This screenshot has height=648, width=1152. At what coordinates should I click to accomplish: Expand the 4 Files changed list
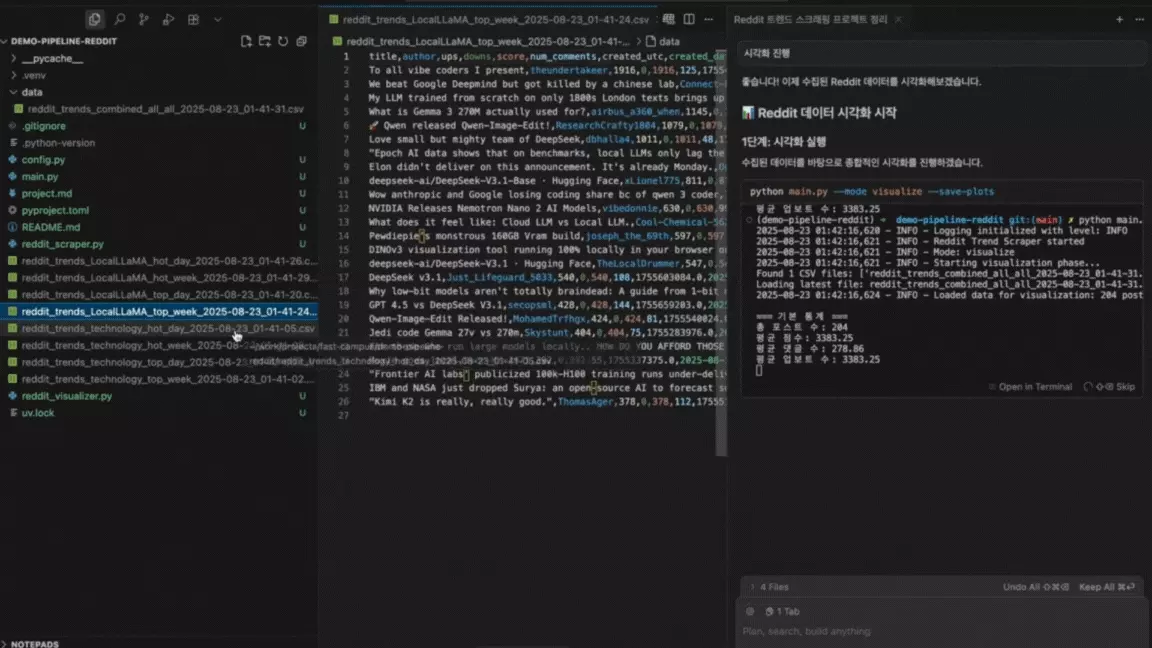(768, 587)
